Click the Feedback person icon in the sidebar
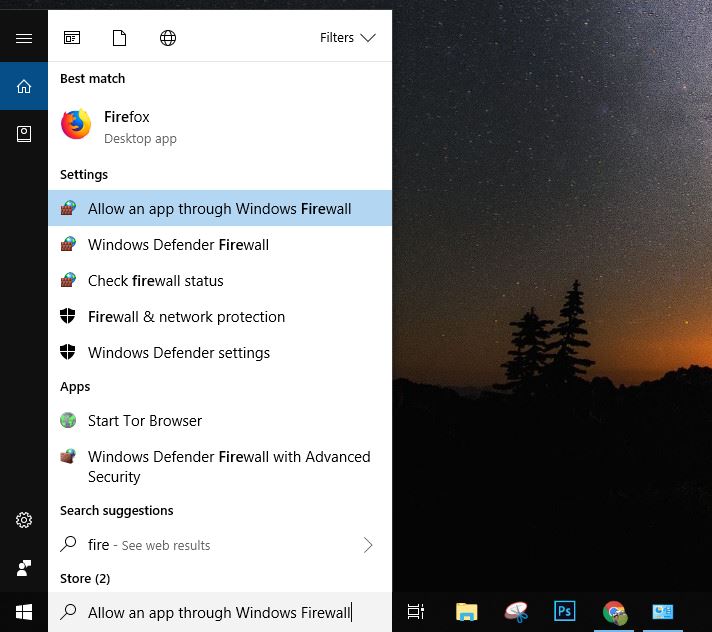The height and width of the screenshot is (632, 712). point(24,568)
